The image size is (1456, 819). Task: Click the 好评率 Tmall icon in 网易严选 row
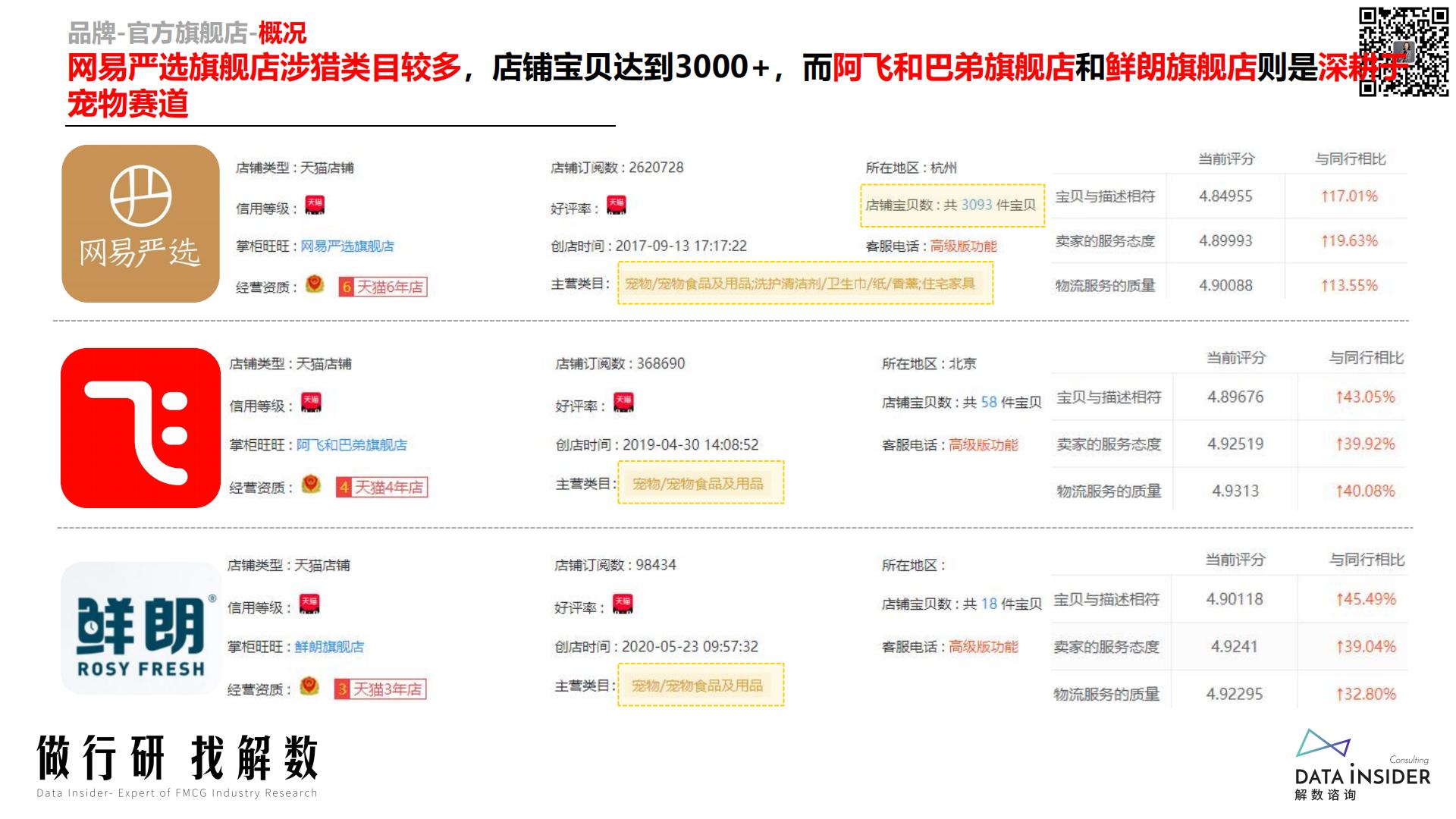(616, 206)
